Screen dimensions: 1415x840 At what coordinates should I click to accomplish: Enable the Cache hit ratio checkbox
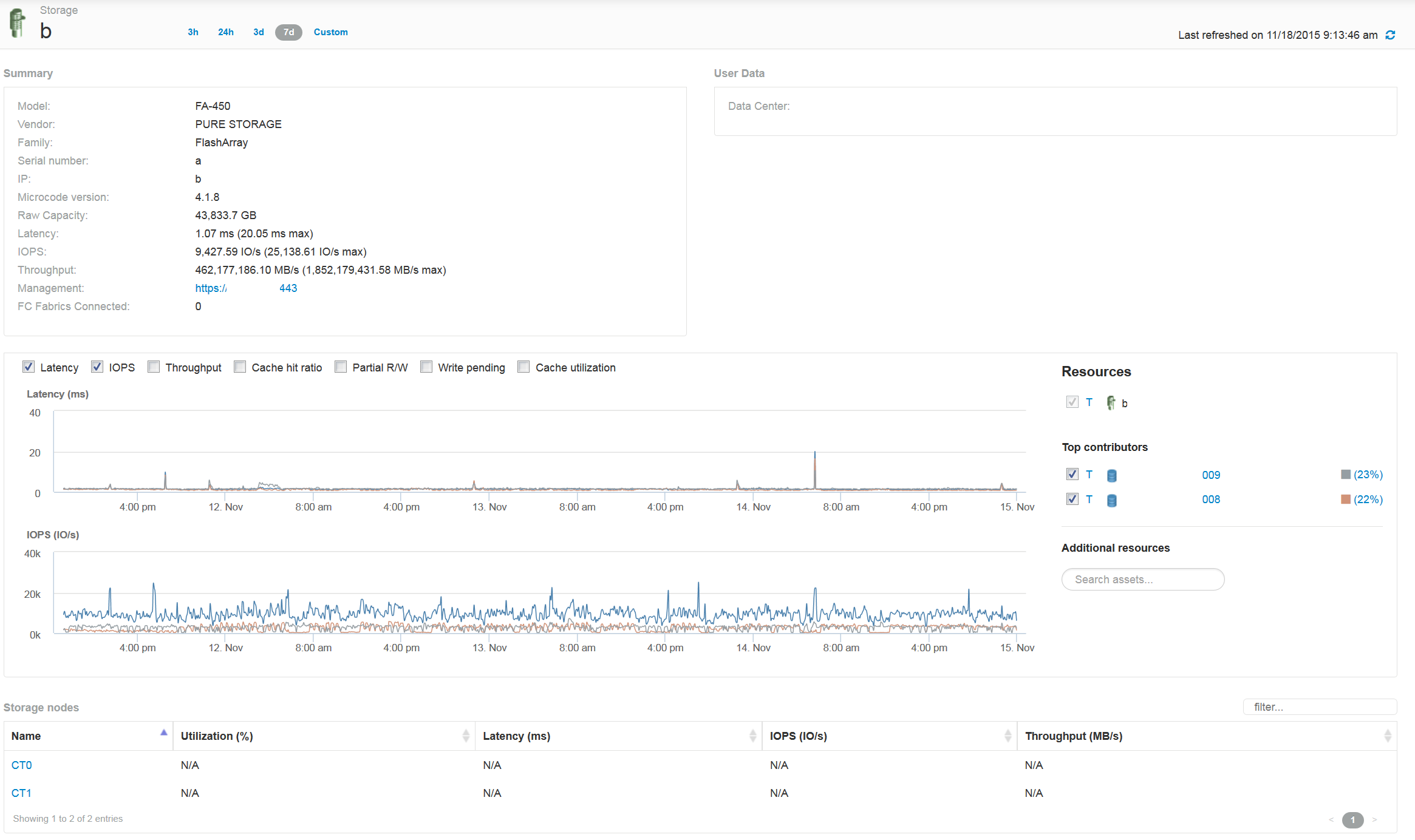point(240,367)
